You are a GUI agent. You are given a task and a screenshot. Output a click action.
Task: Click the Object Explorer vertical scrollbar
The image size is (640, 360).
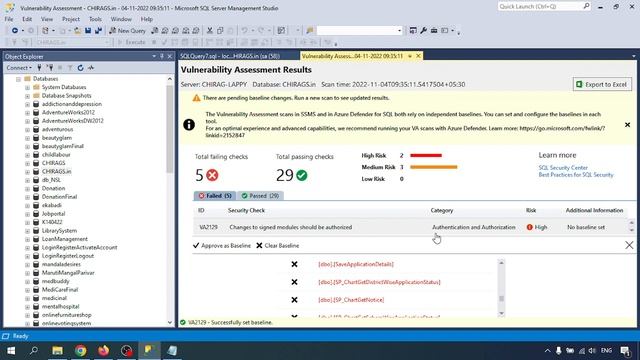(170, 201)
